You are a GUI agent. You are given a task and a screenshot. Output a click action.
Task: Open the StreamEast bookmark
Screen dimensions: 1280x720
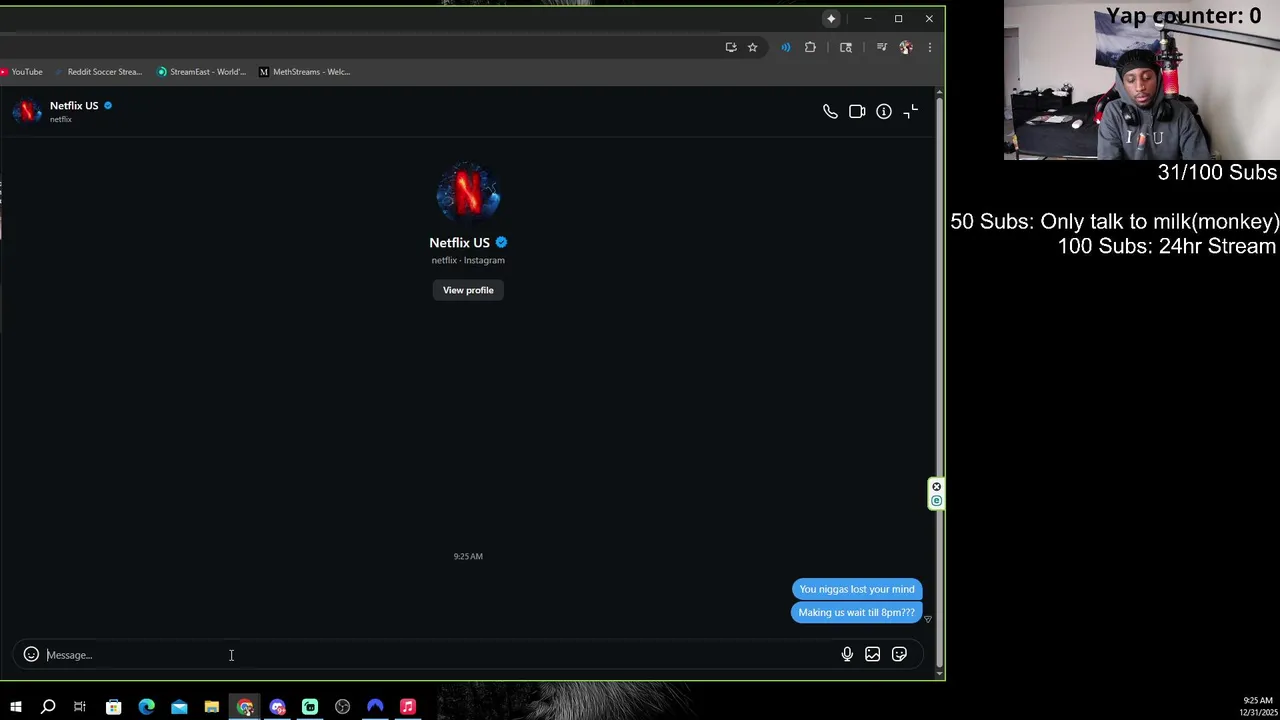(201, 72)
